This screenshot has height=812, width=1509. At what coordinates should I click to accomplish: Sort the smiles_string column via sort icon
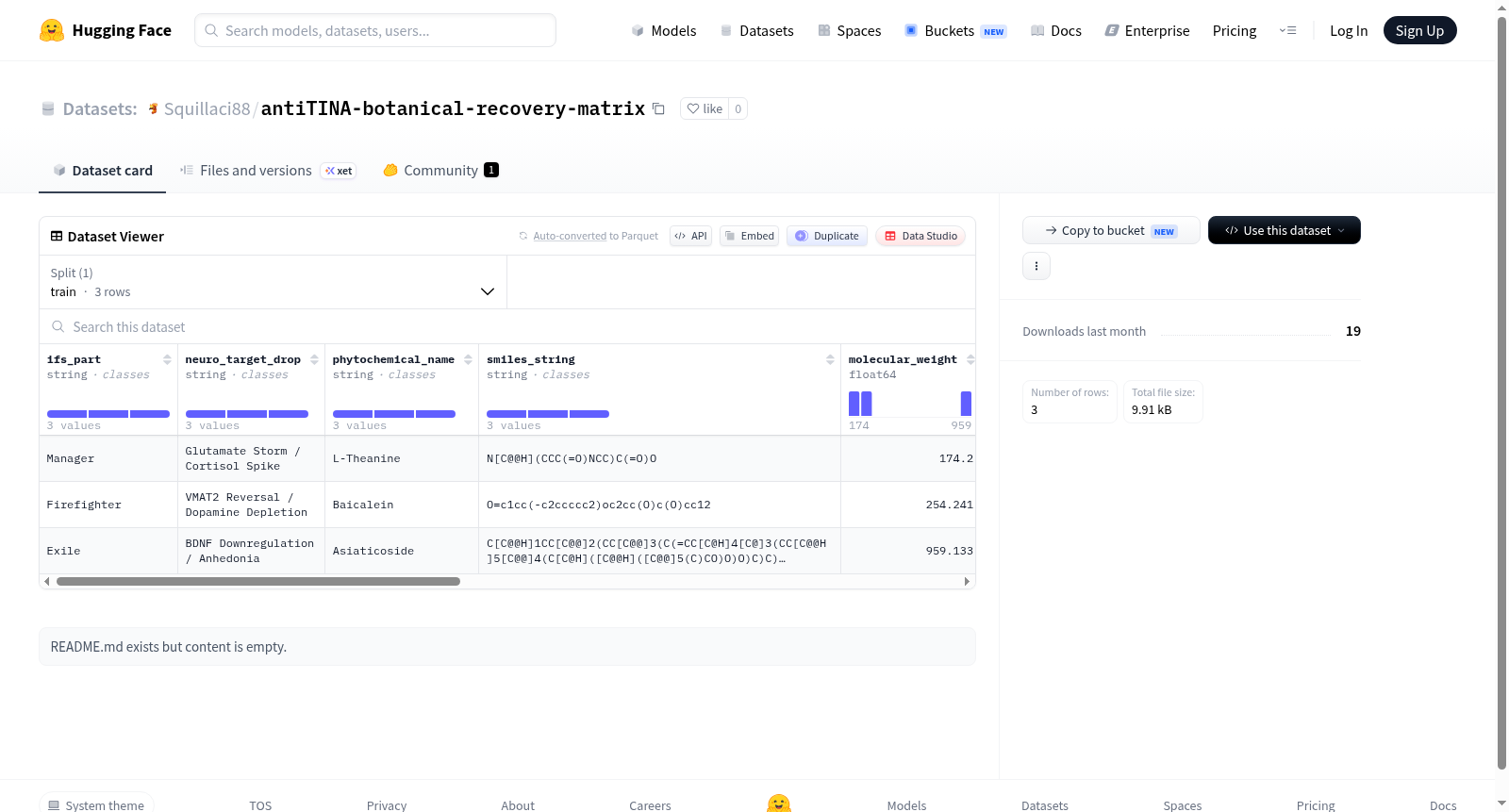click(830, 359)
